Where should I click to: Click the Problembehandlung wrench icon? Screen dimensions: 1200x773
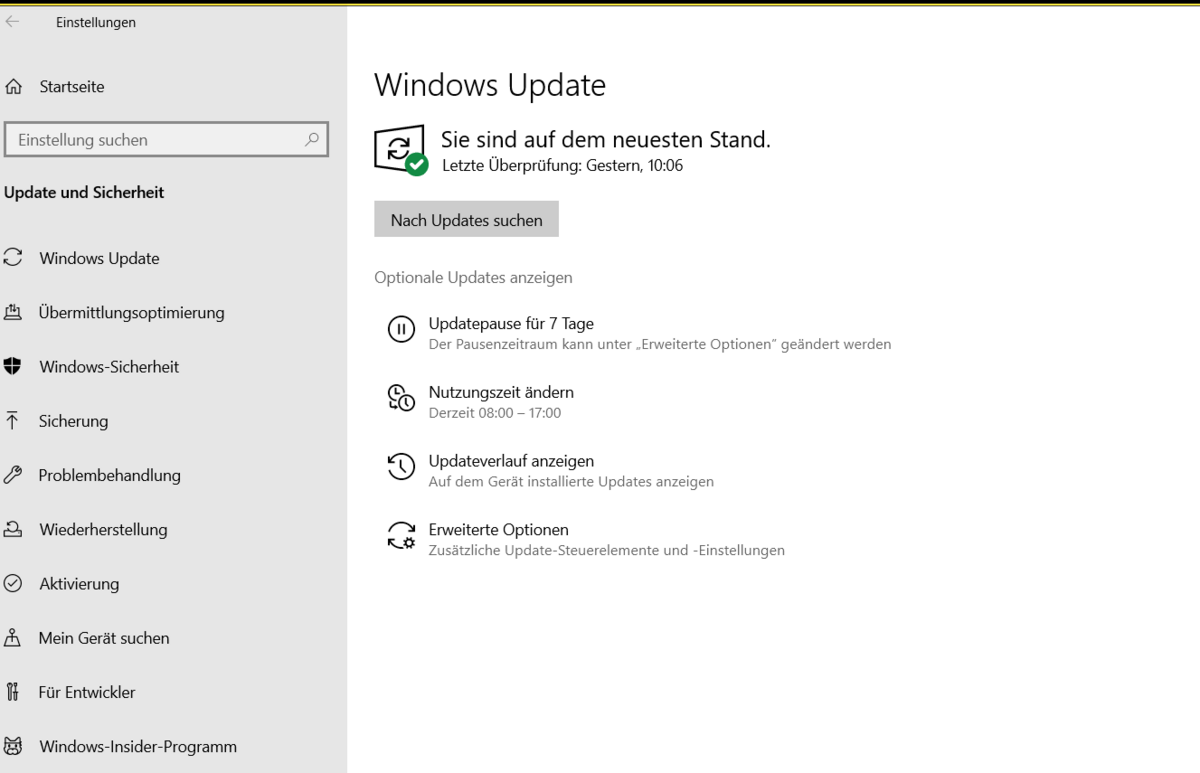(13, 475)
